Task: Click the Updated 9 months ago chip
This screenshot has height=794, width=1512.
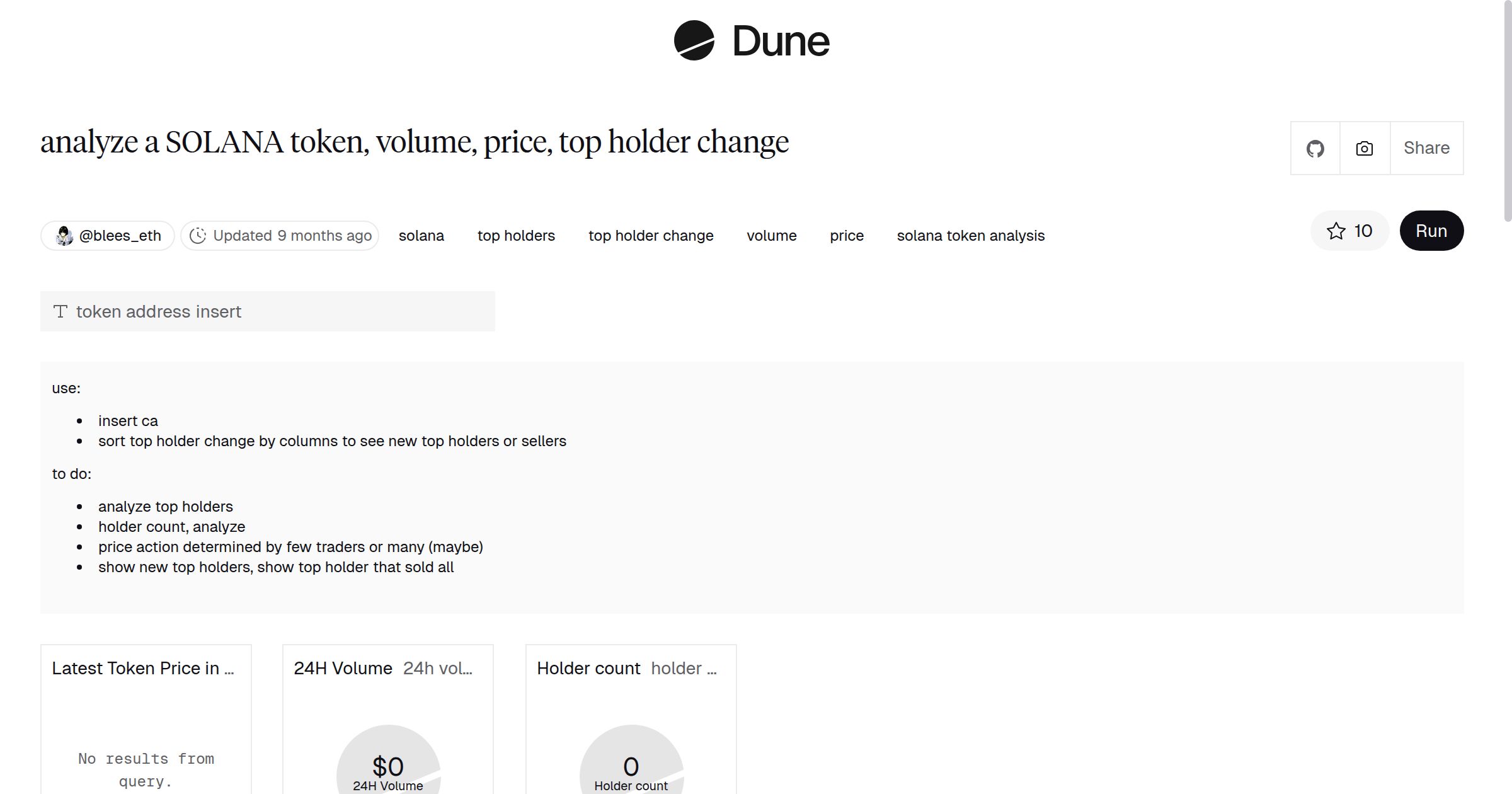Action: click(280, 235)
